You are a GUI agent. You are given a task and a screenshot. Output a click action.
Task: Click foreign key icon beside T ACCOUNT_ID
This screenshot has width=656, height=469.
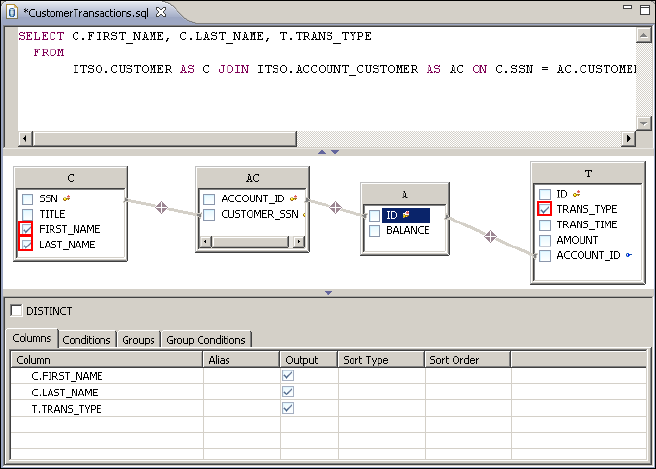click(628, 255)
